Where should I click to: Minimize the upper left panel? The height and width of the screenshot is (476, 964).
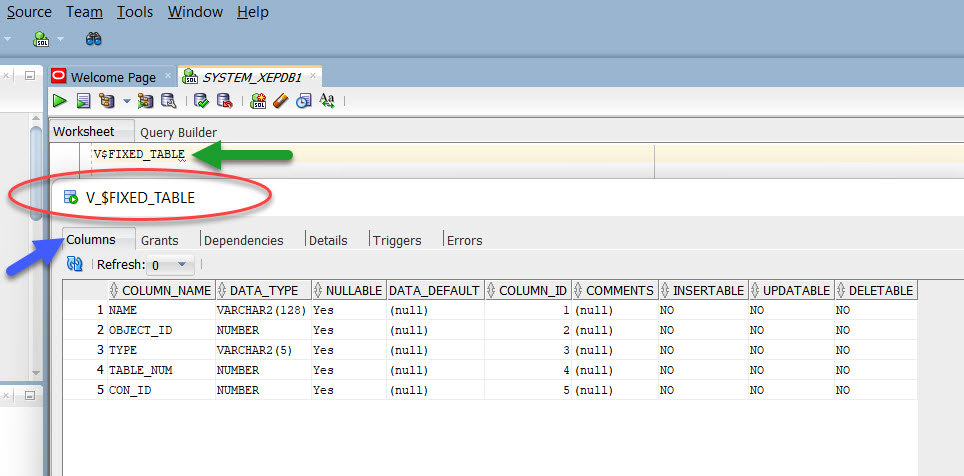29,76
